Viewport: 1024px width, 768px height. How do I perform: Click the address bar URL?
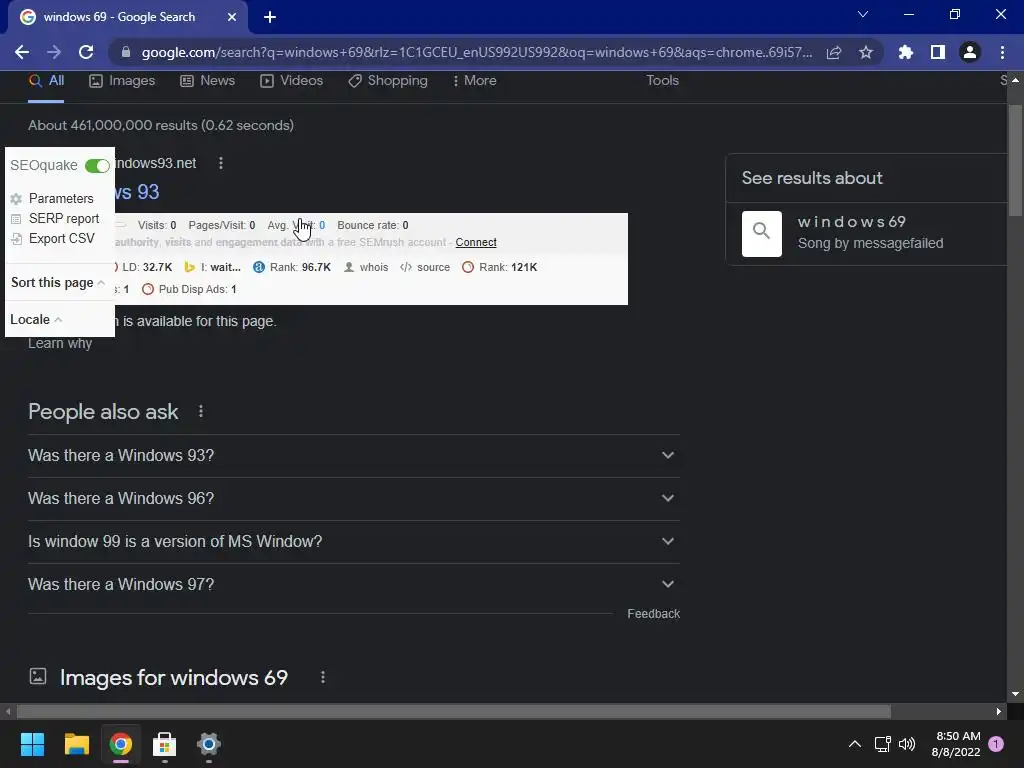[477, 52]
